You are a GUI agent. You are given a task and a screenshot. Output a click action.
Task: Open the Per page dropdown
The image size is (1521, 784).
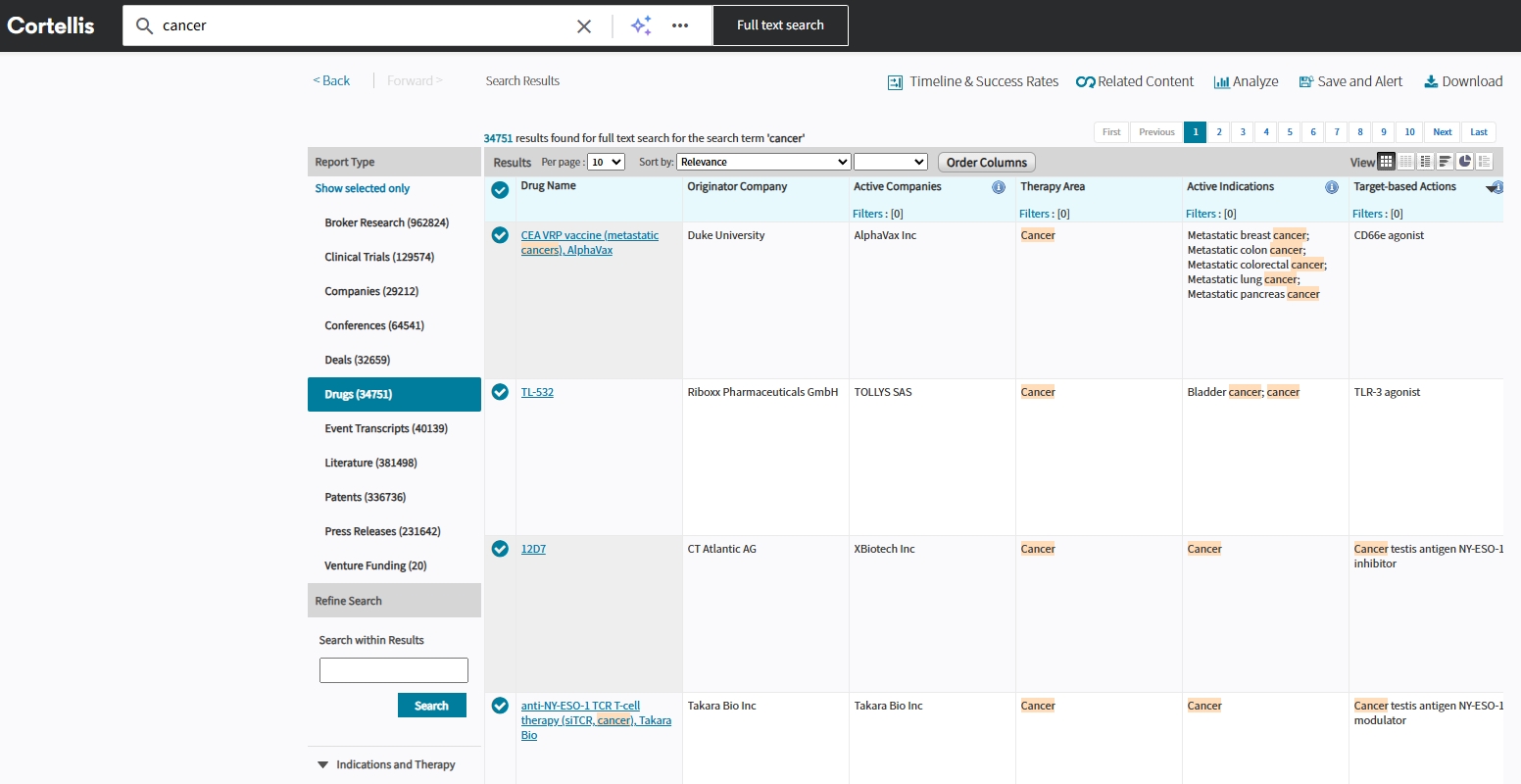click(606, 162)
